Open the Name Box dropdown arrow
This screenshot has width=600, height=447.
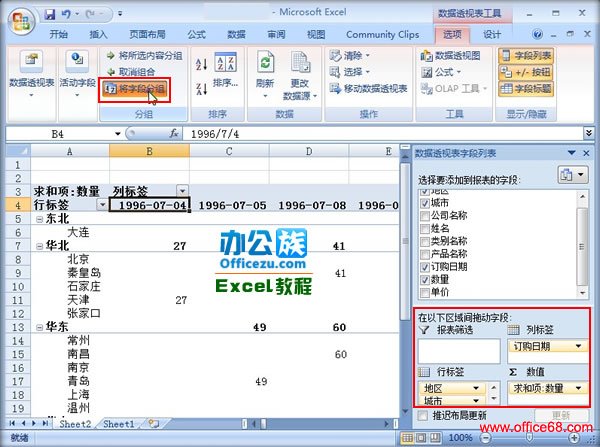tap(117, 134)
